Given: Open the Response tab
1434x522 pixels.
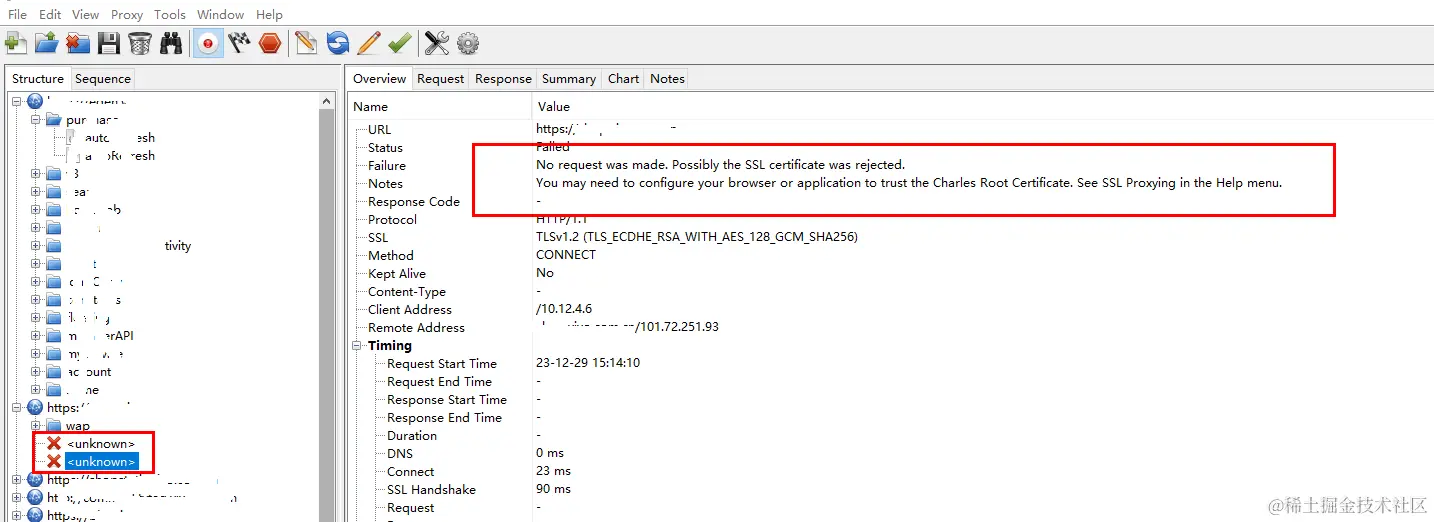Looking at the screenshot, I should tap(503, 78).
